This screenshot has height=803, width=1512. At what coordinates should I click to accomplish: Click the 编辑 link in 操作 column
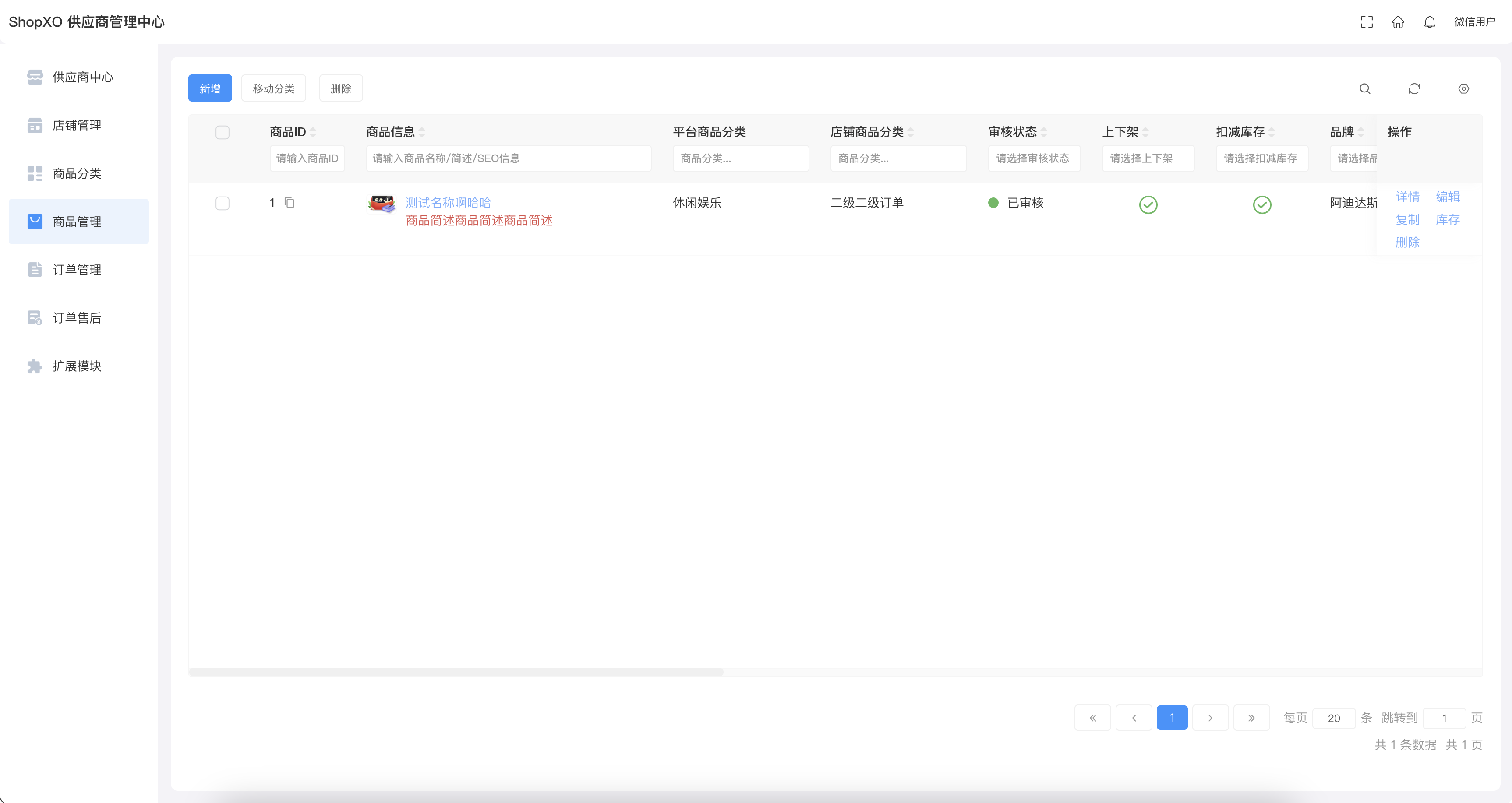[x=1448, y=197]
